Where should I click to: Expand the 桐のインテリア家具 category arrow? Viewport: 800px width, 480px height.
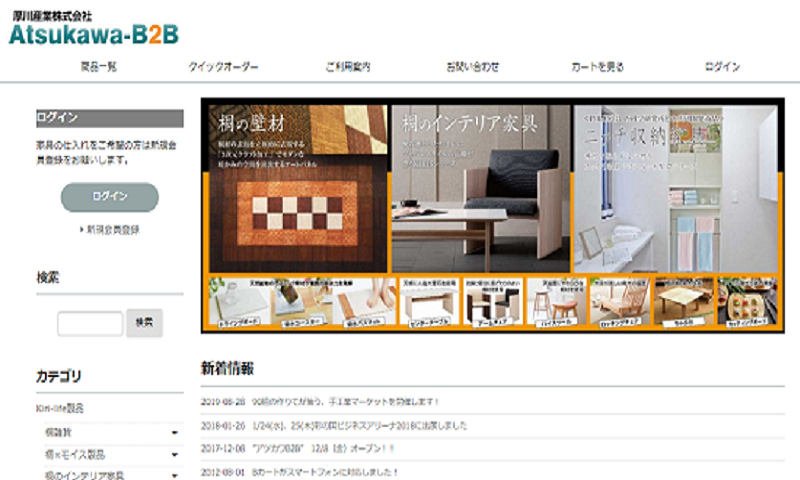174,475
